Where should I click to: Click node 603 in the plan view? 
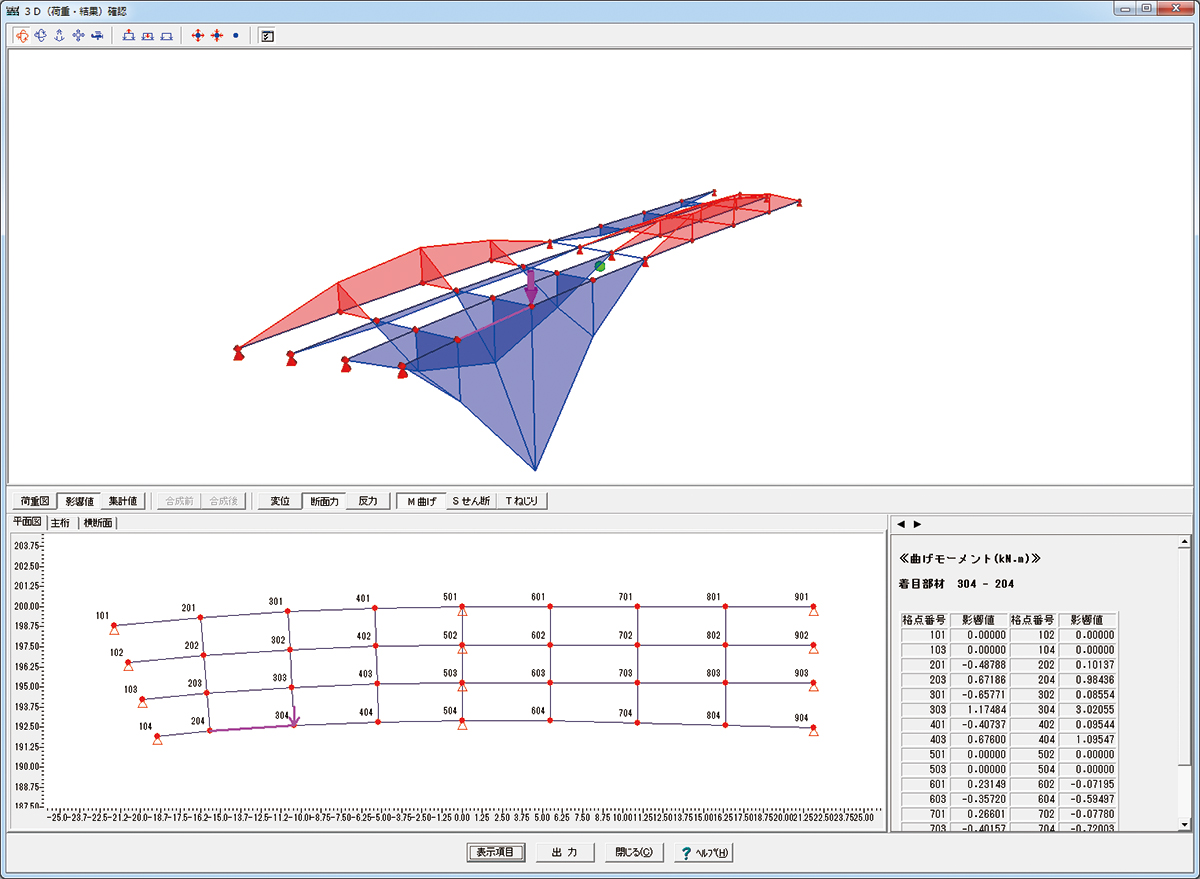(x=550, y=685)
